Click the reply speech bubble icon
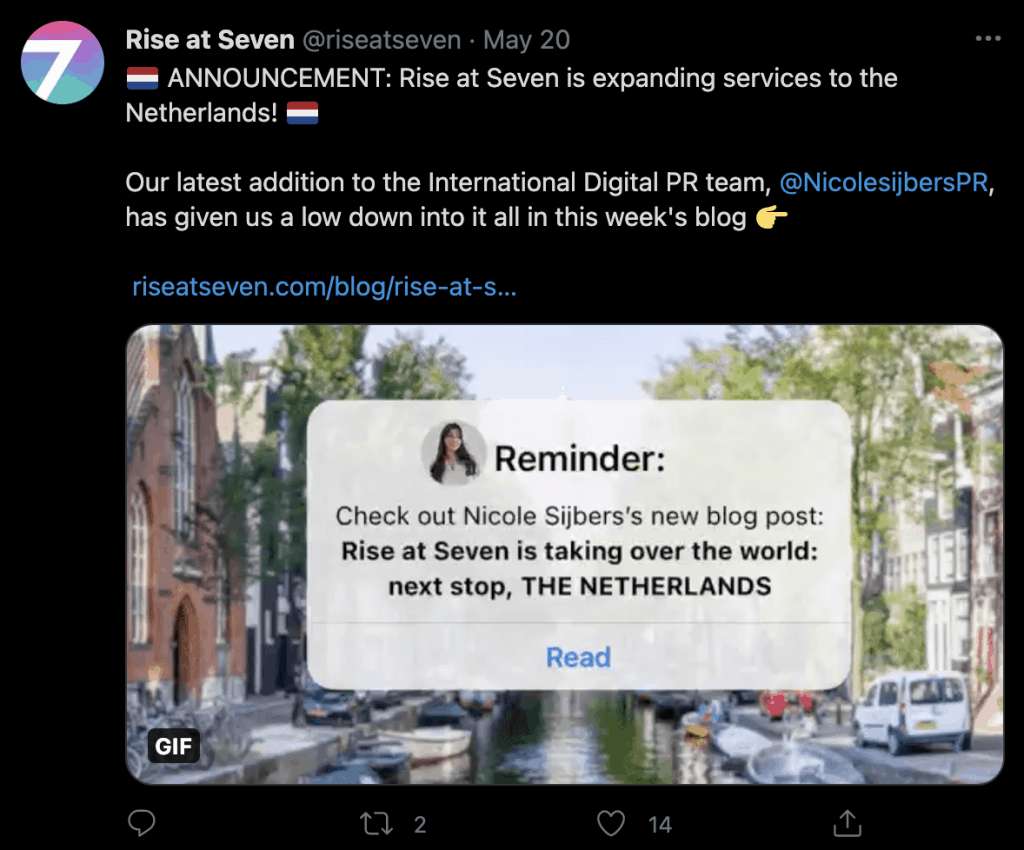Viewport: 1024px width, 850px height. tap(141, 823)
